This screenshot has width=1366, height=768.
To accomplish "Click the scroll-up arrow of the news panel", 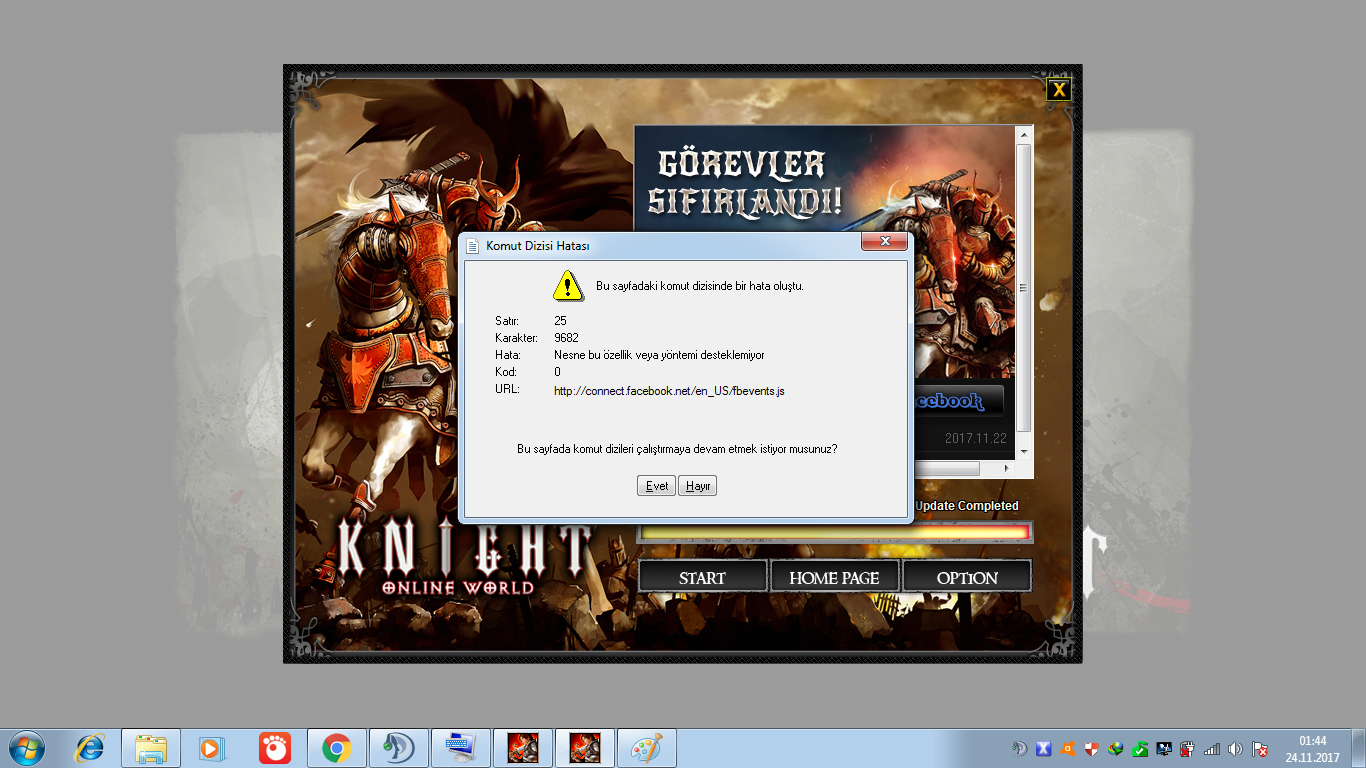I will click(1023, 133).
